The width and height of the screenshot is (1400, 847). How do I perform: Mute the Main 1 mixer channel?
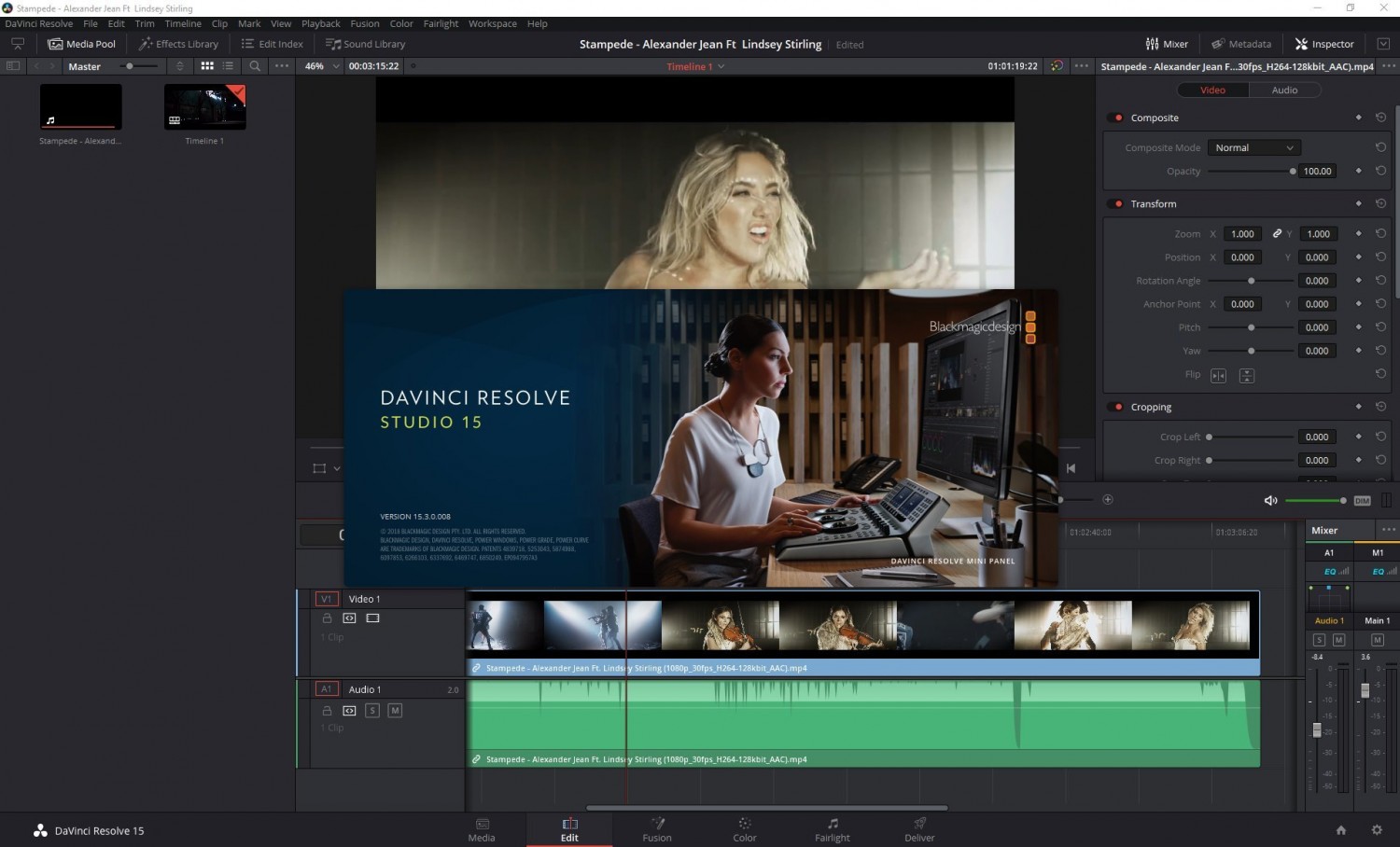pos(1377,639)
